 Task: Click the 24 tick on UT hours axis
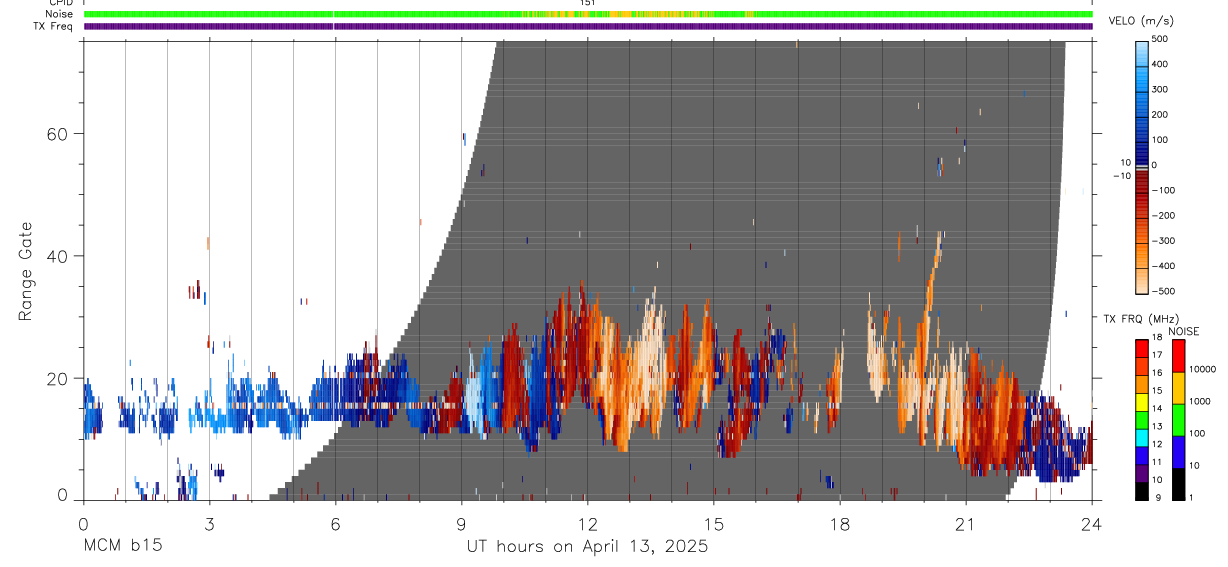coord(1092,523)
